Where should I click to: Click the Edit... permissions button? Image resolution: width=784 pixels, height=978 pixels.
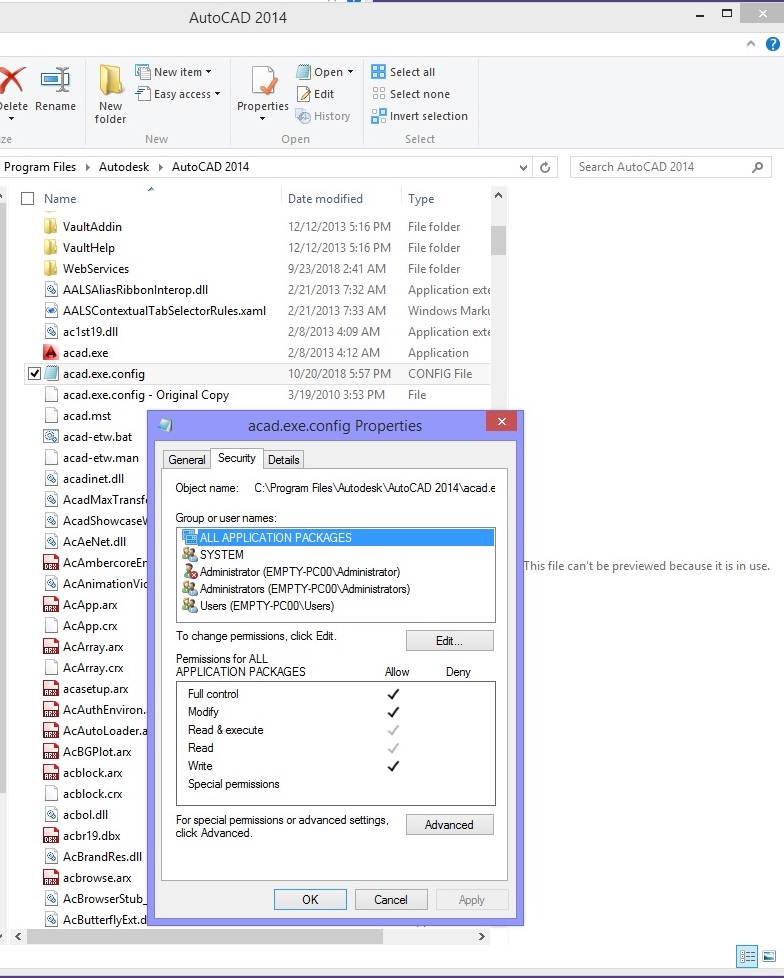click(x=450, y=641)
